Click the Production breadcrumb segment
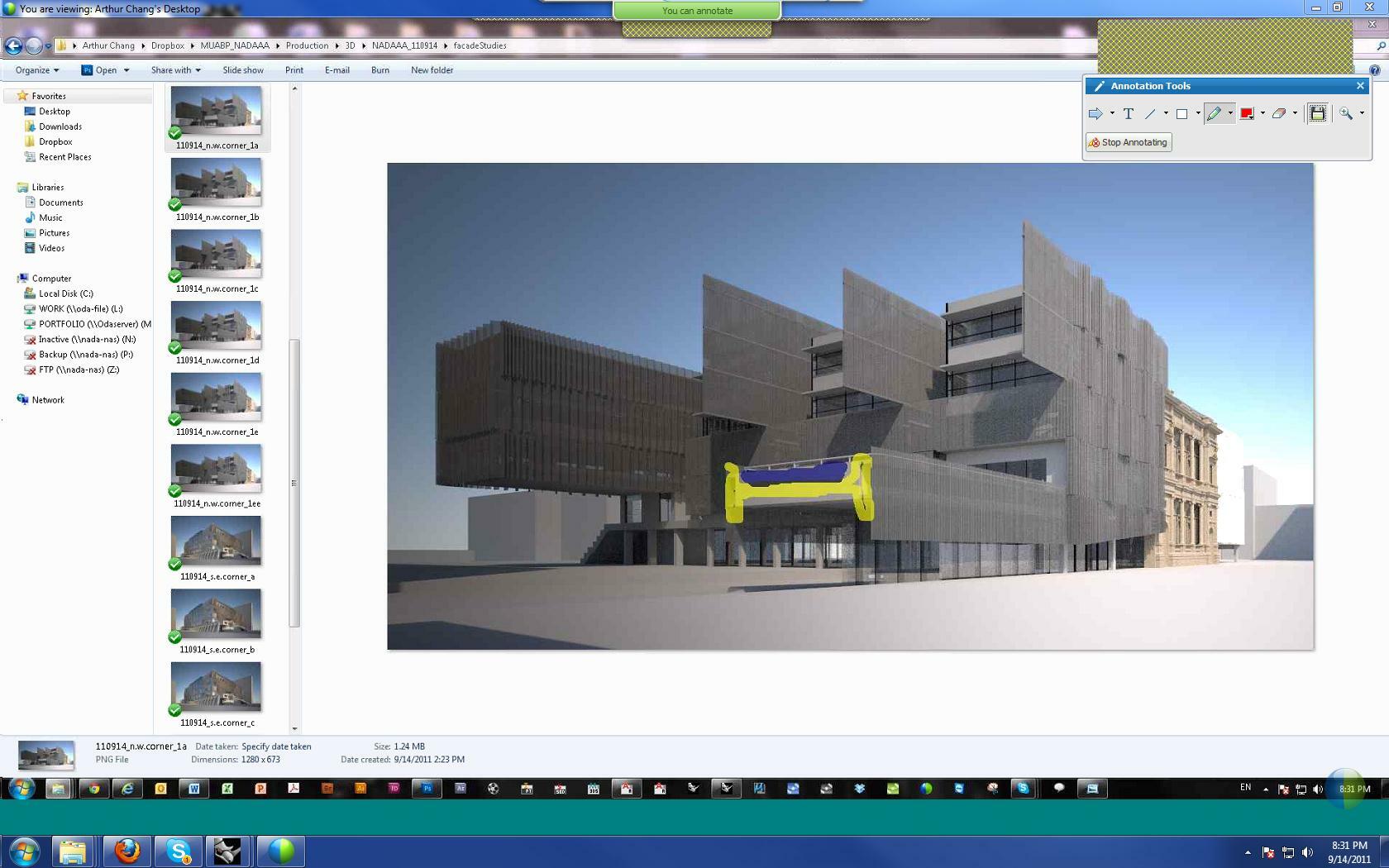Image resolution: width=1389 pixels, height=868 pixels. pyautogui.click(x=307, y=45)
